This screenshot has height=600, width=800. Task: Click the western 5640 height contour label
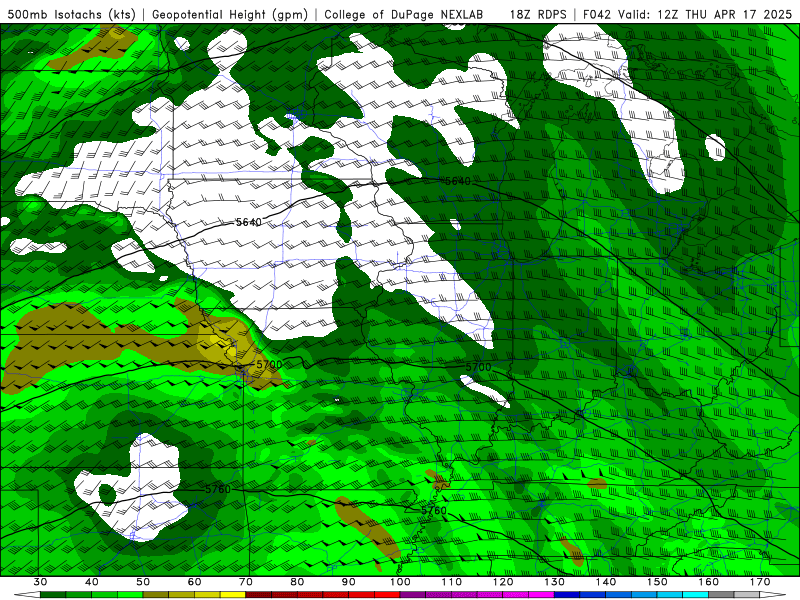(248, 222)
